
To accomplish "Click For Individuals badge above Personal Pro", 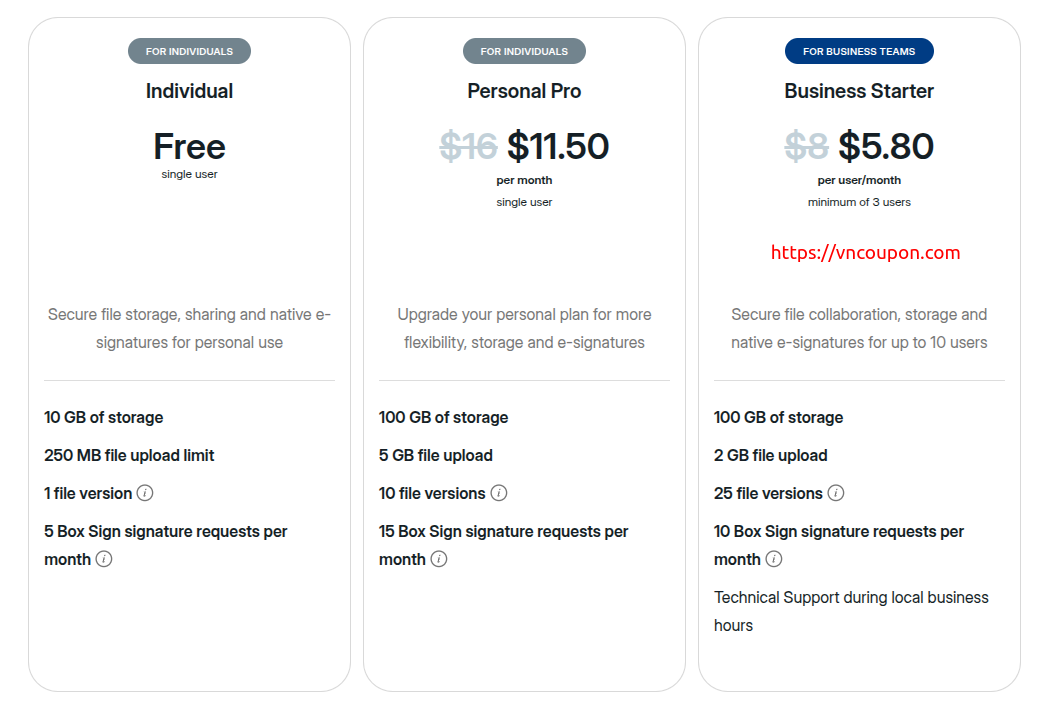I will point(524,51).
